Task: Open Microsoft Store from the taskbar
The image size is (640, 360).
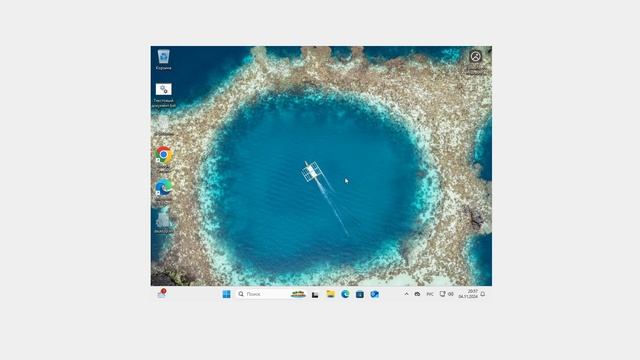Action: click(360, 295)
